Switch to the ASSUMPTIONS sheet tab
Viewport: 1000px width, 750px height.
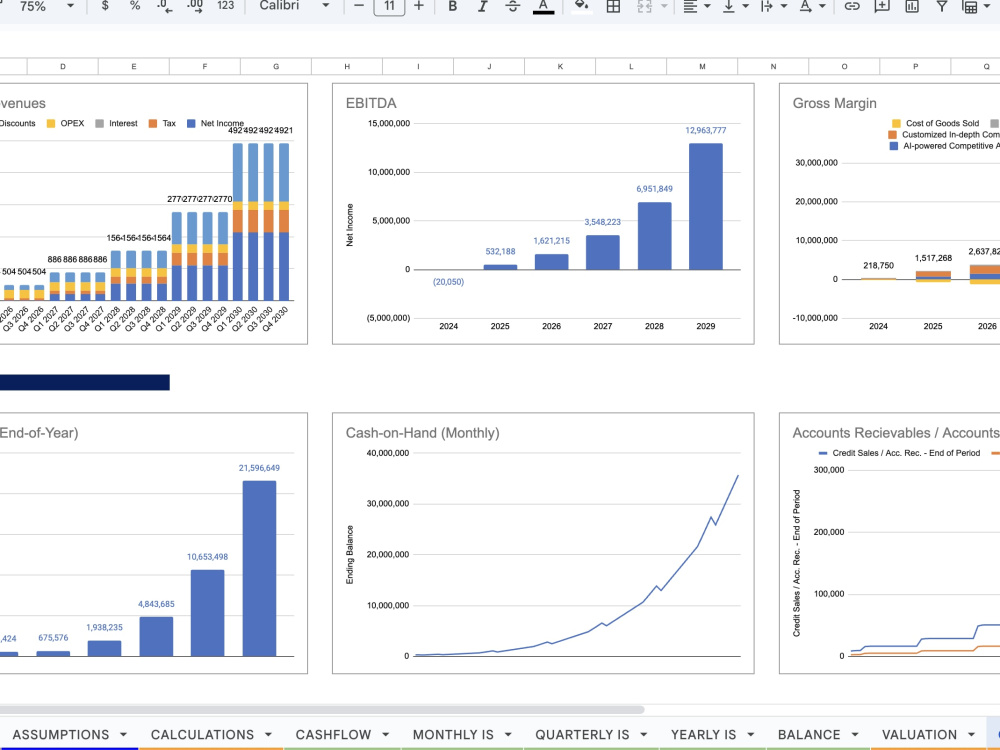pos(61,735)
